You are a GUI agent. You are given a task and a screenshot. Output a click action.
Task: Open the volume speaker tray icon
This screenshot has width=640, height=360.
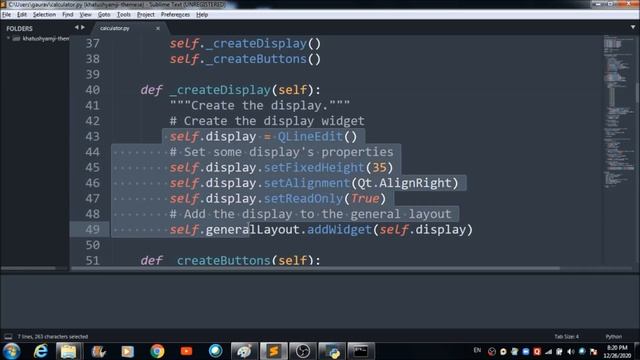point(571,351)
